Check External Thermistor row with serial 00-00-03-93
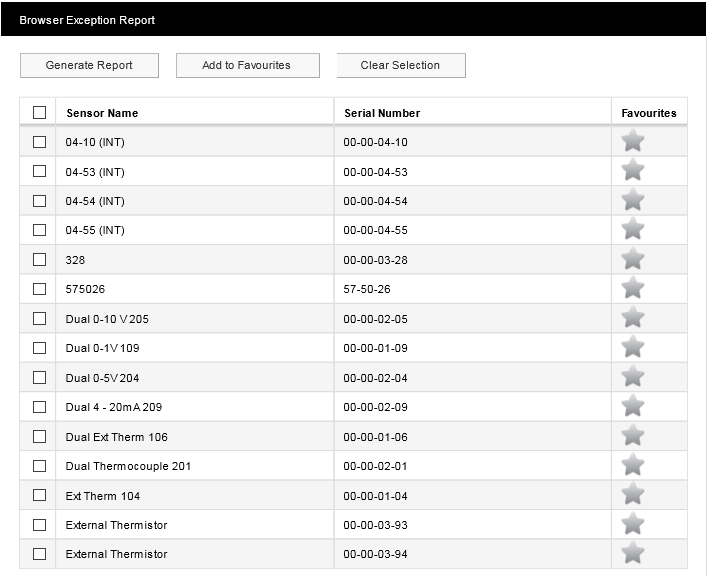 coord(39,524)
